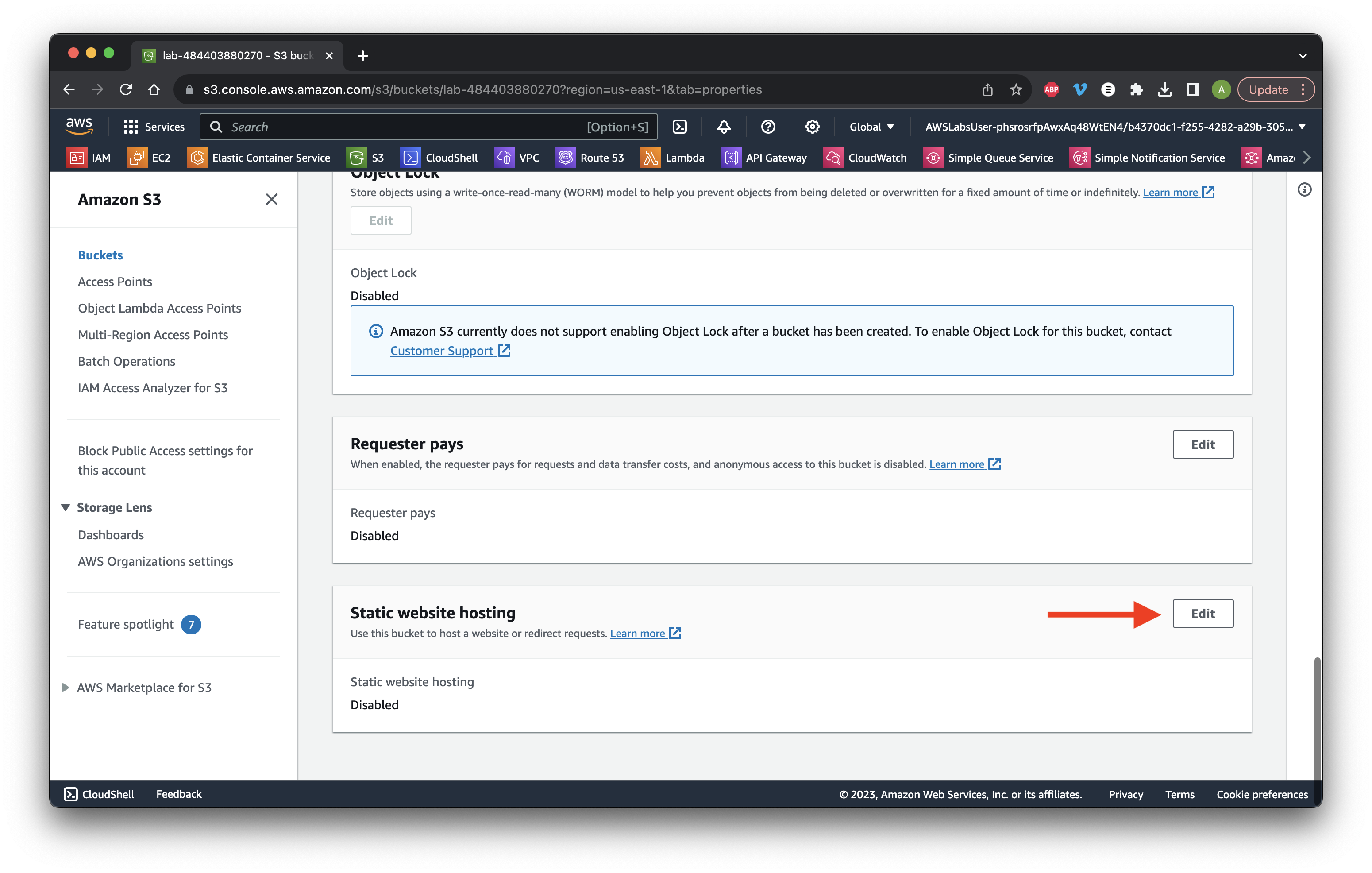Open the VPC shortcut
The height and width of the screenshot is (873, 1372).
[x=517, y=157]
